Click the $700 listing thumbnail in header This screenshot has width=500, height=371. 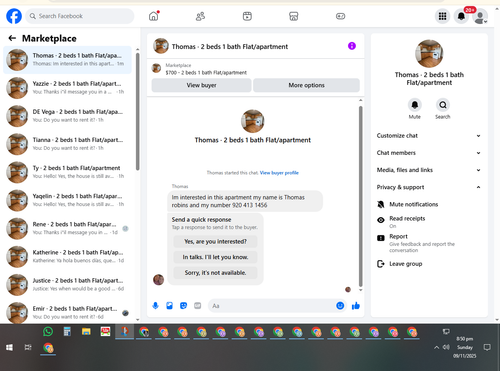tap(156, 68)
